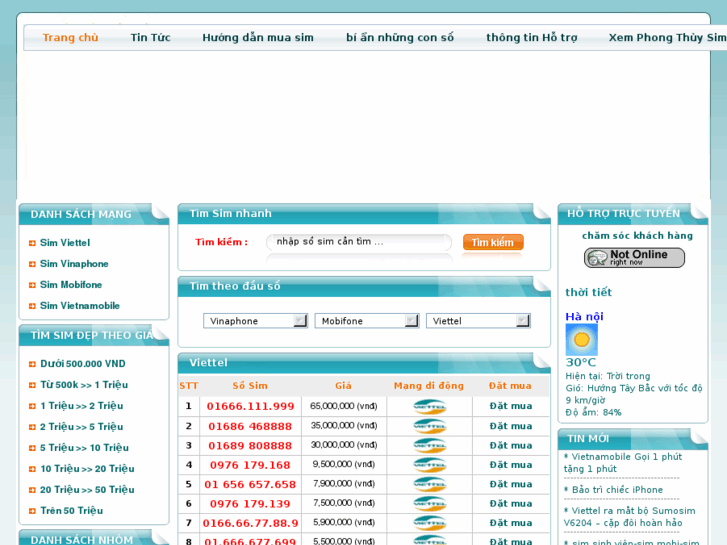Open news Vietnamobile Gọi 1 phút tặng 1 phút

pyautogui.click(x=623, y=463)
